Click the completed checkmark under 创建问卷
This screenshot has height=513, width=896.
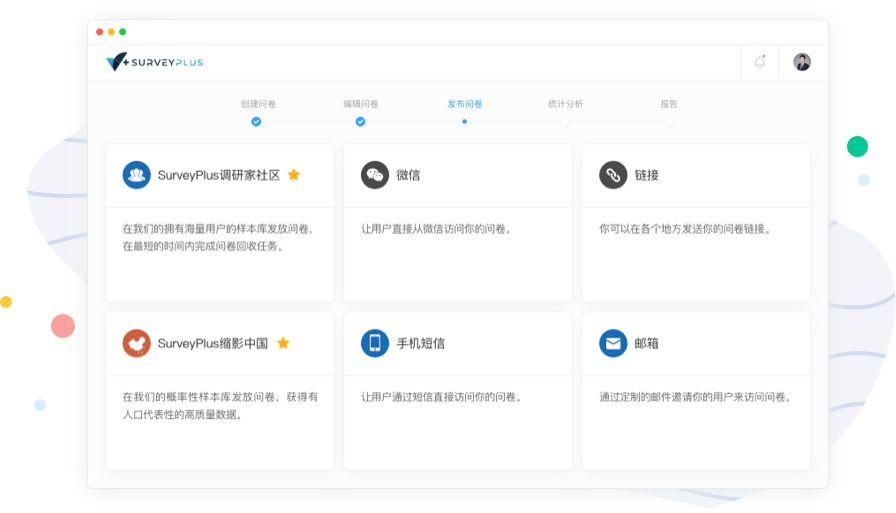click(256, 122)
